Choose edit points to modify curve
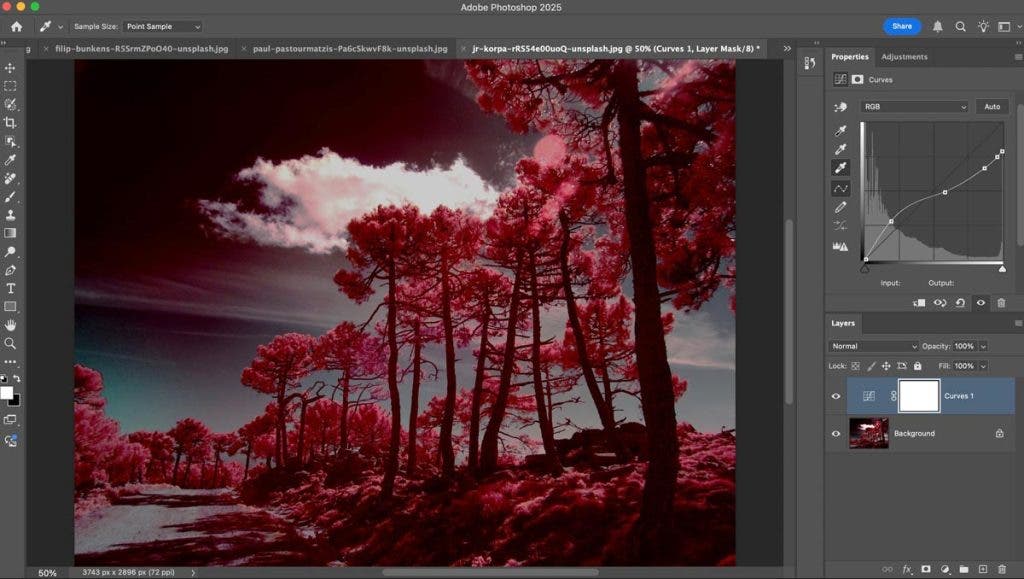Screen dimensions: 1024x579 (x=840, y=189)
